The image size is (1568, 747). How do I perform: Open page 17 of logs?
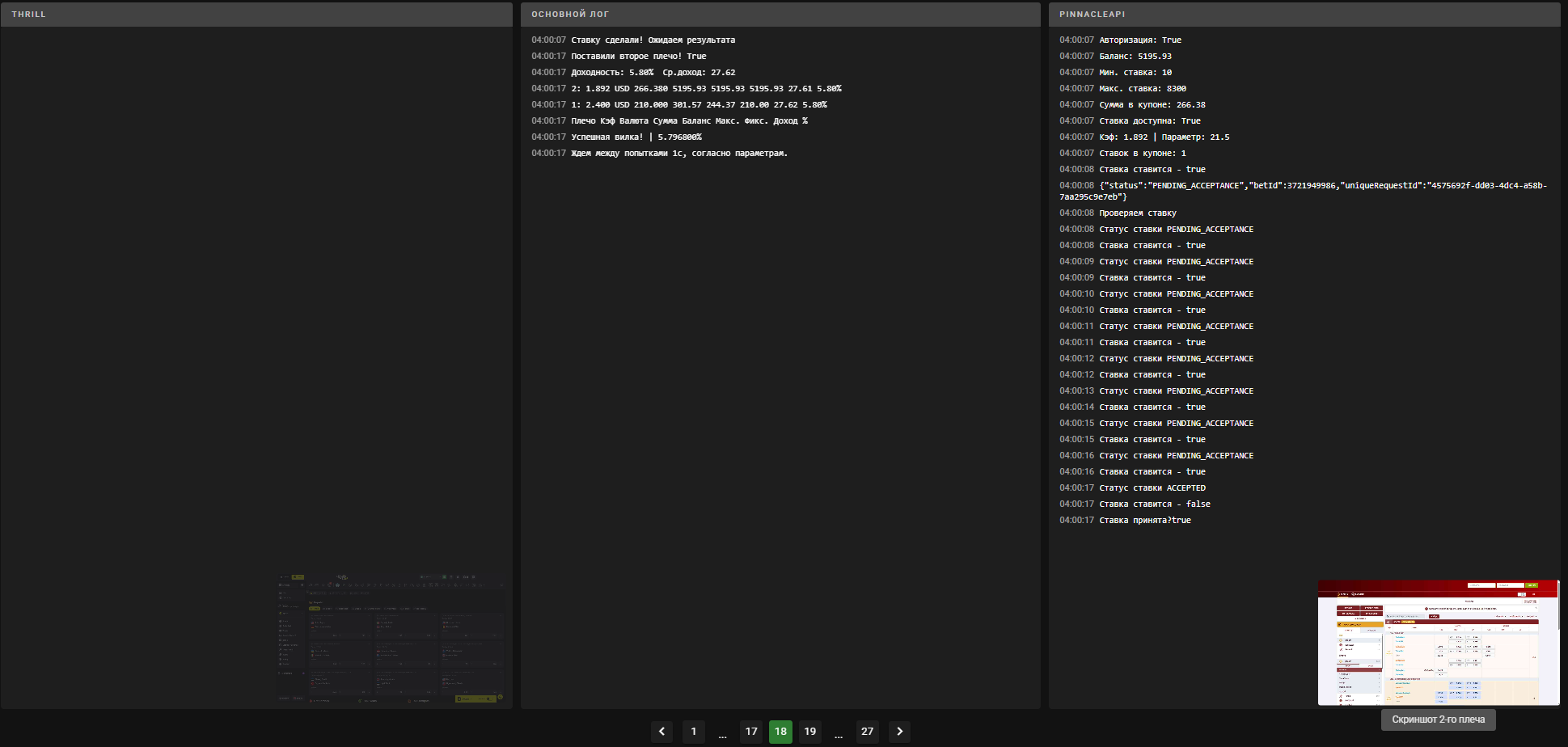[751, 732]
